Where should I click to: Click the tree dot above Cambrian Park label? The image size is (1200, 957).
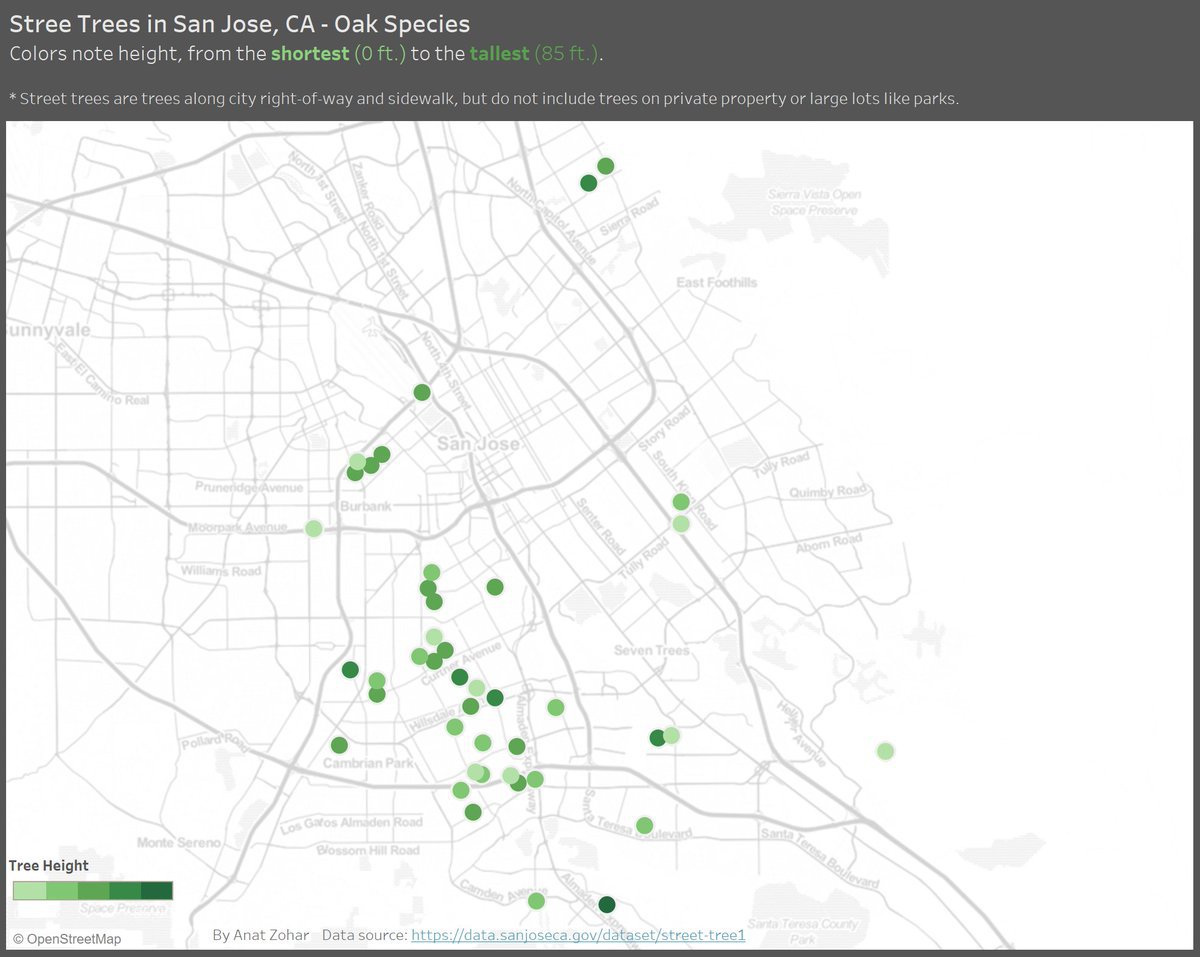(x=339, y=745)
